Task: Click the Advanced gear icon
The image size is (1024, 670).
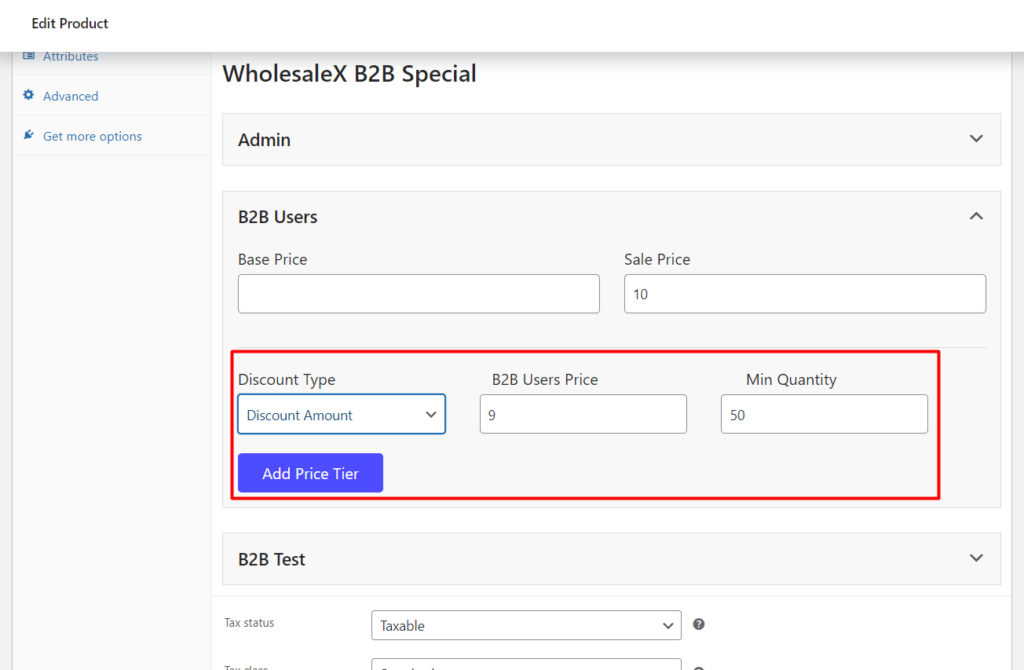Action: click(28, 95)
